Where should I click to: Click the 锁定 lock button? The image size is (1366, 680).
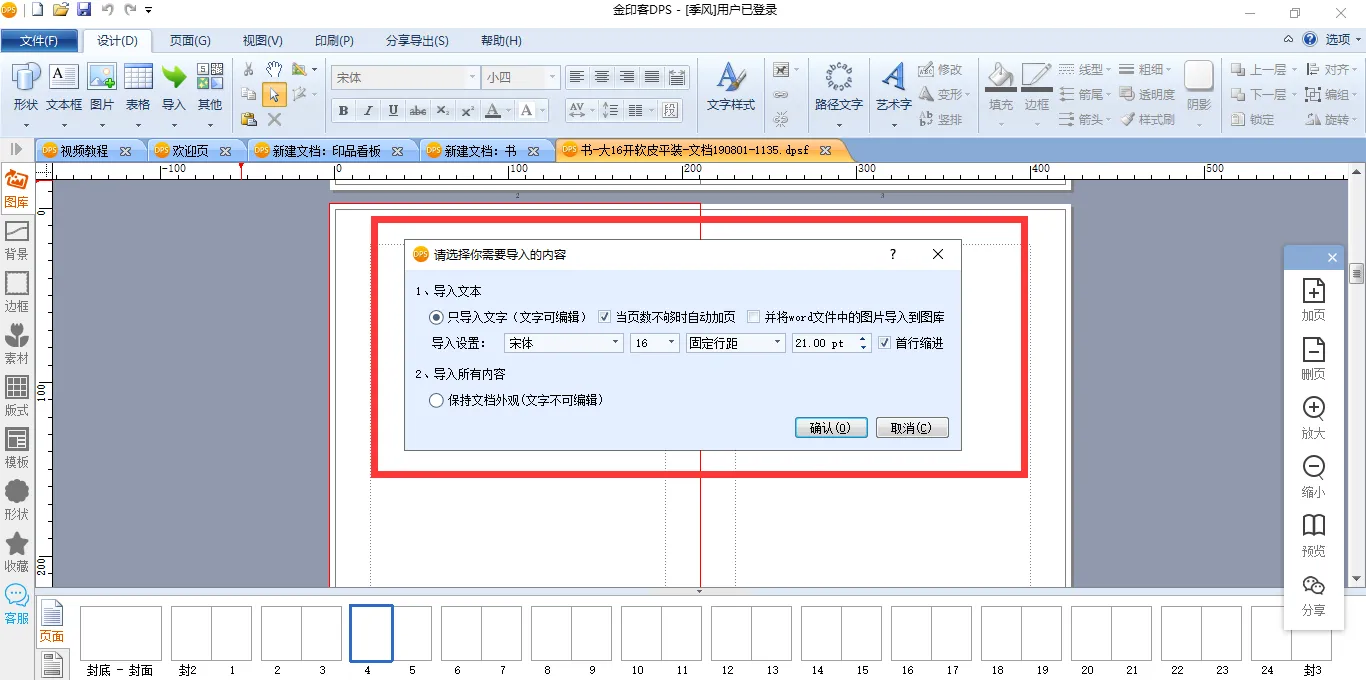(1253, 119)
